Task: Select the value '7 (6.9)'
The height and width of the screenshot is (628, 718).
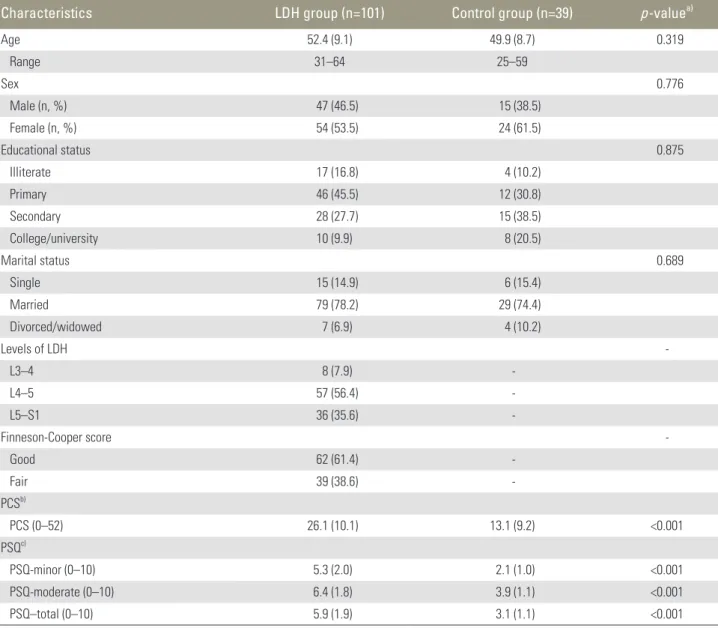Action: [x=337, y=327]
